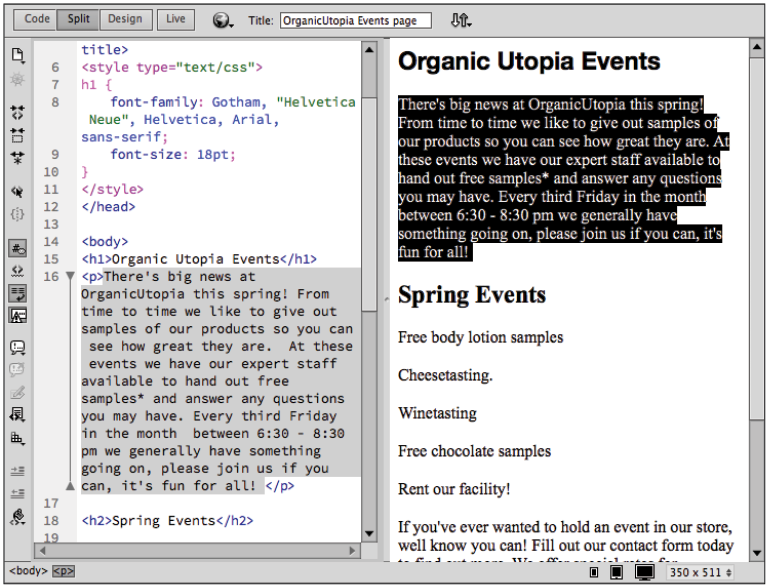
Task: Click the Select Parent Tag icon
Action: (x=17, y=191)
